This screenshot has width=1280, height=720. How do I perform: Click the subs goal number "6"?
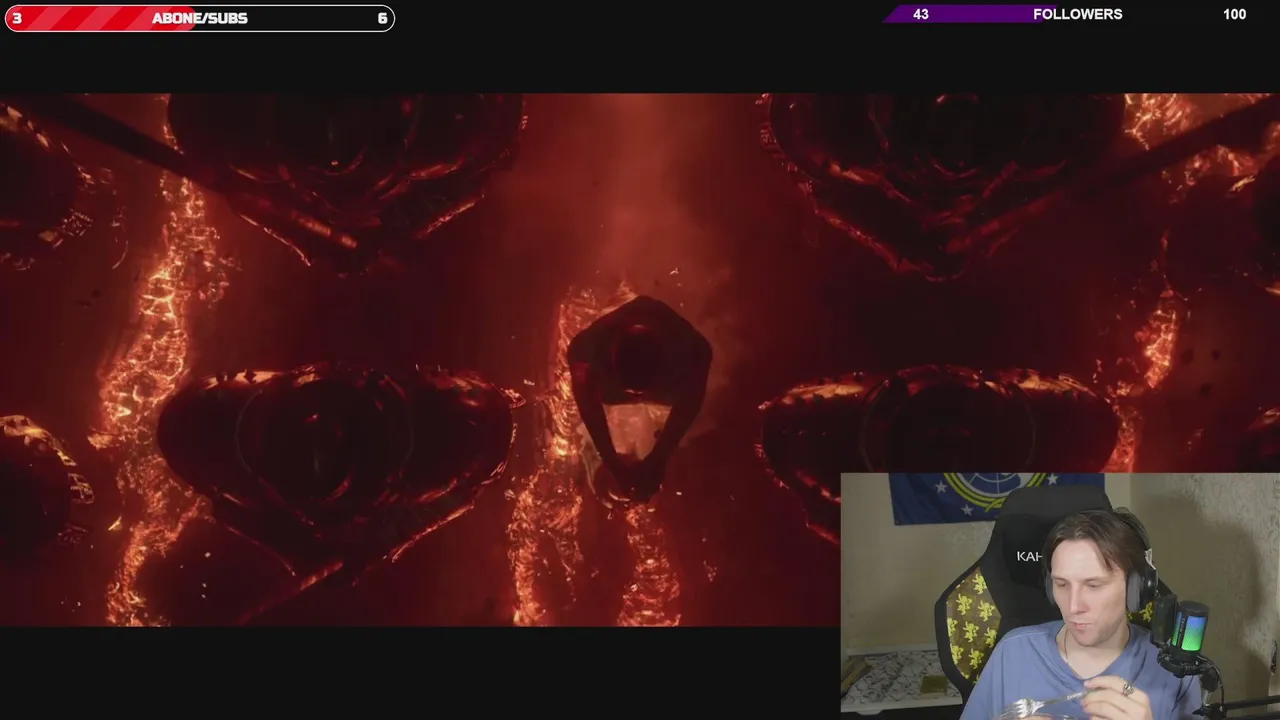382,18
